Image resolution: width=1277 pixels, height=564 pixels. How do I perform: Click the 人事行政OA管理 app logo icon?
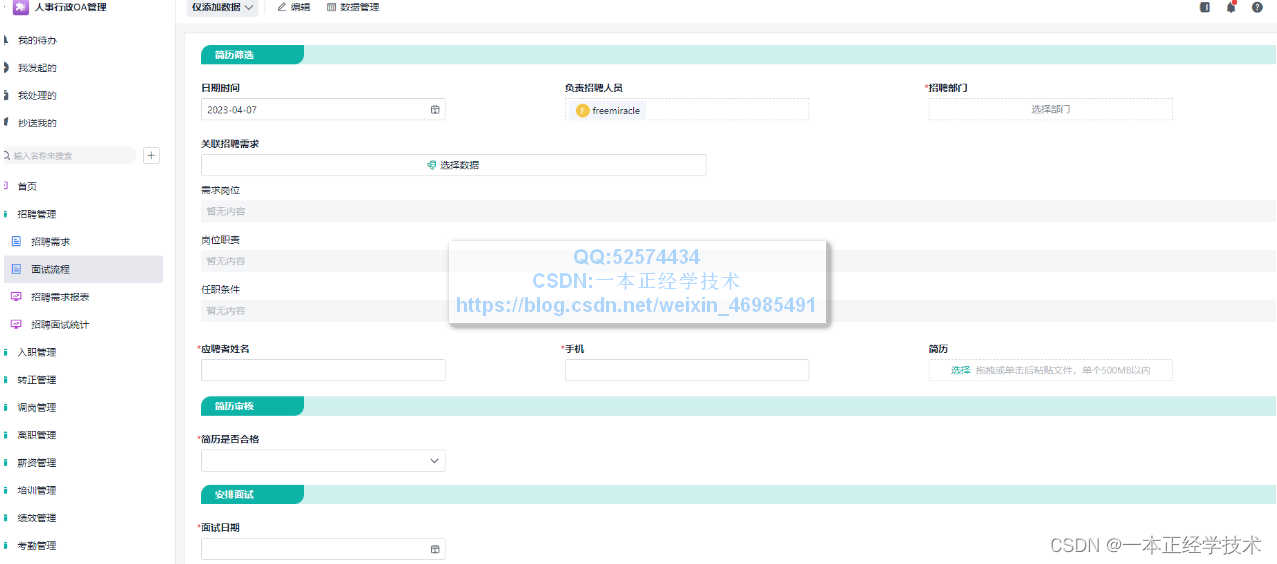(x=20, y=7)
